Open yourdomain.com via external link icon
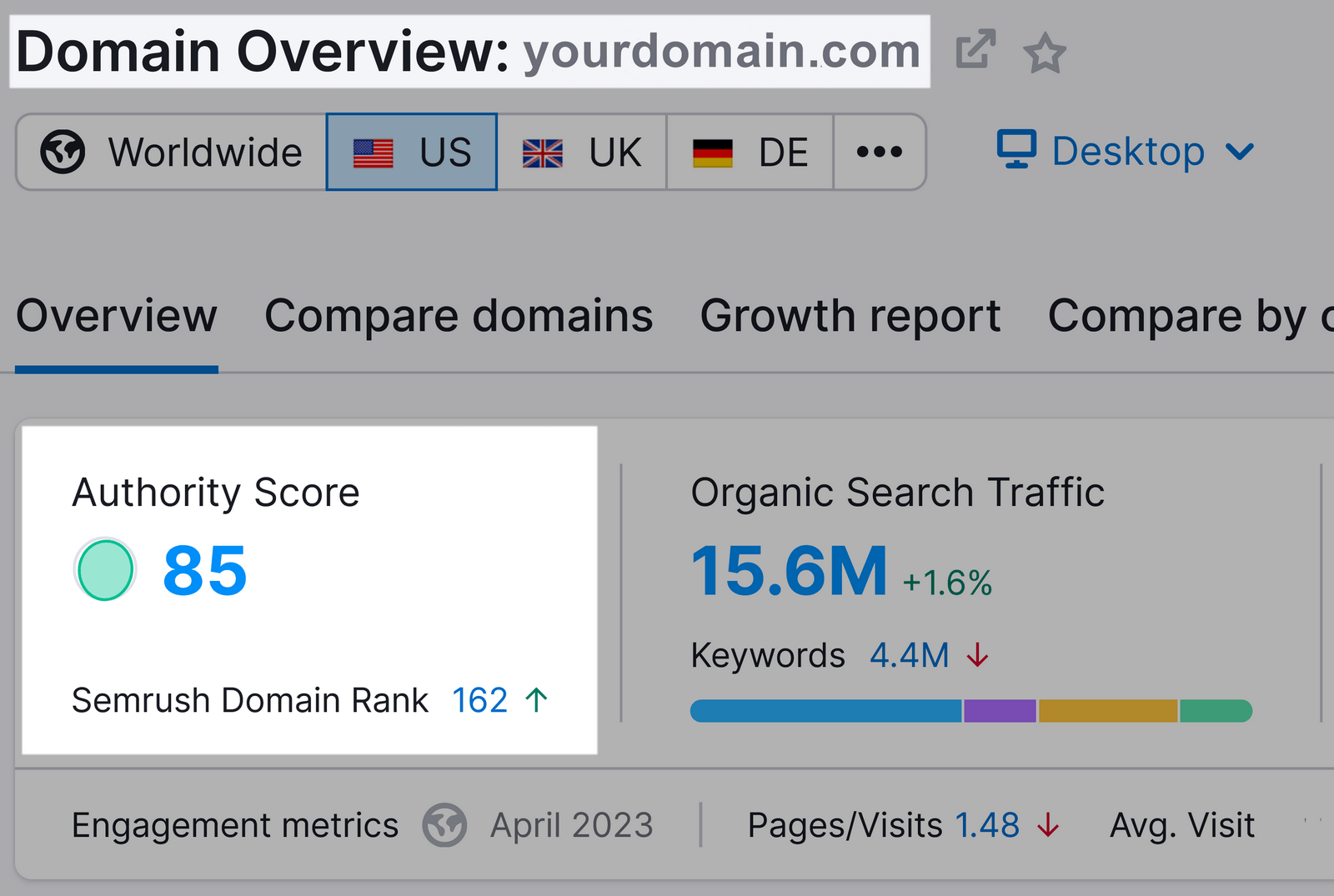 (x=976, y=50)
